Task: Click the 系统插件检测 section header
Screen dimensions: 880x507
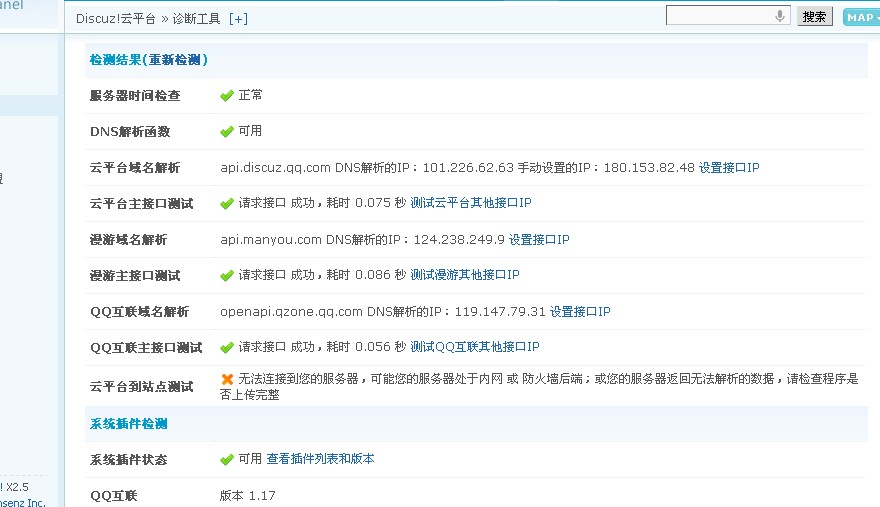Action: (x=129, y=424)
